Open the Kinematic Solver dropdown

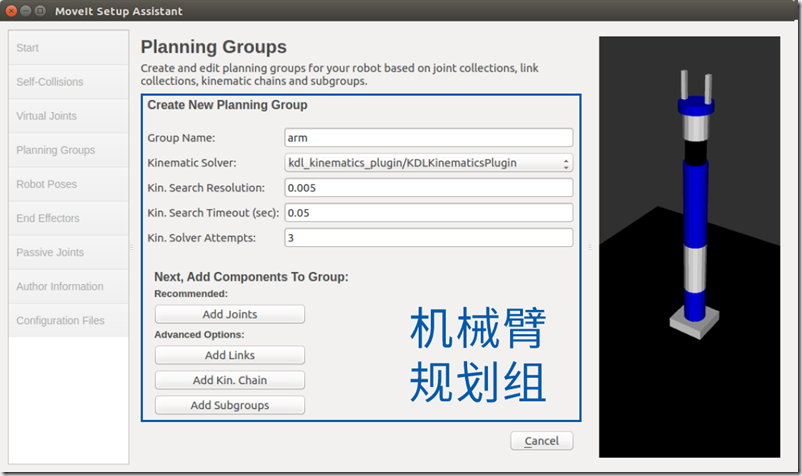coord(429,163)
